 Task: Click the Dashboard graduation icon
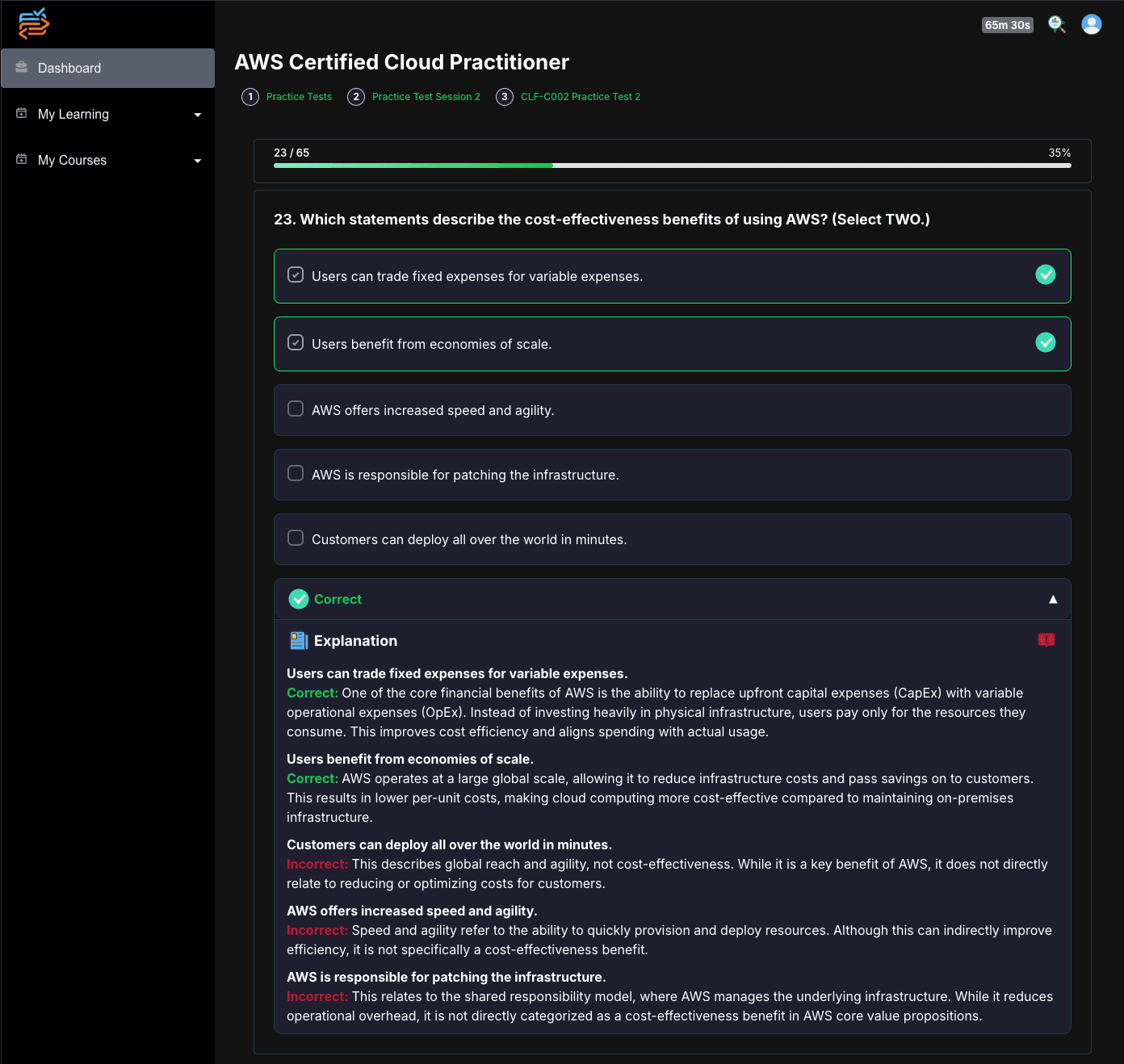pyautogui.click(x=21, y=68)
